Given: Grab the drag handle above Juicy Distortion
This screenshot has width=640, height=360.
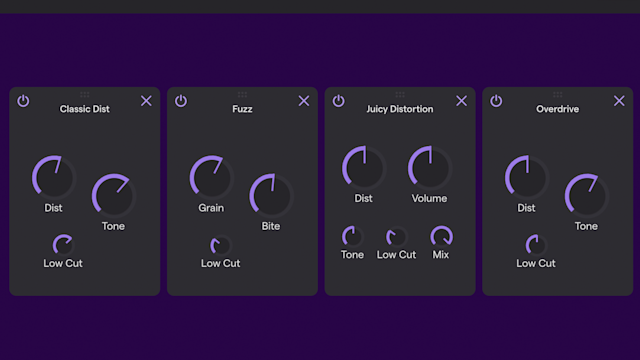Looking at the screenshot, I should 400,95.
